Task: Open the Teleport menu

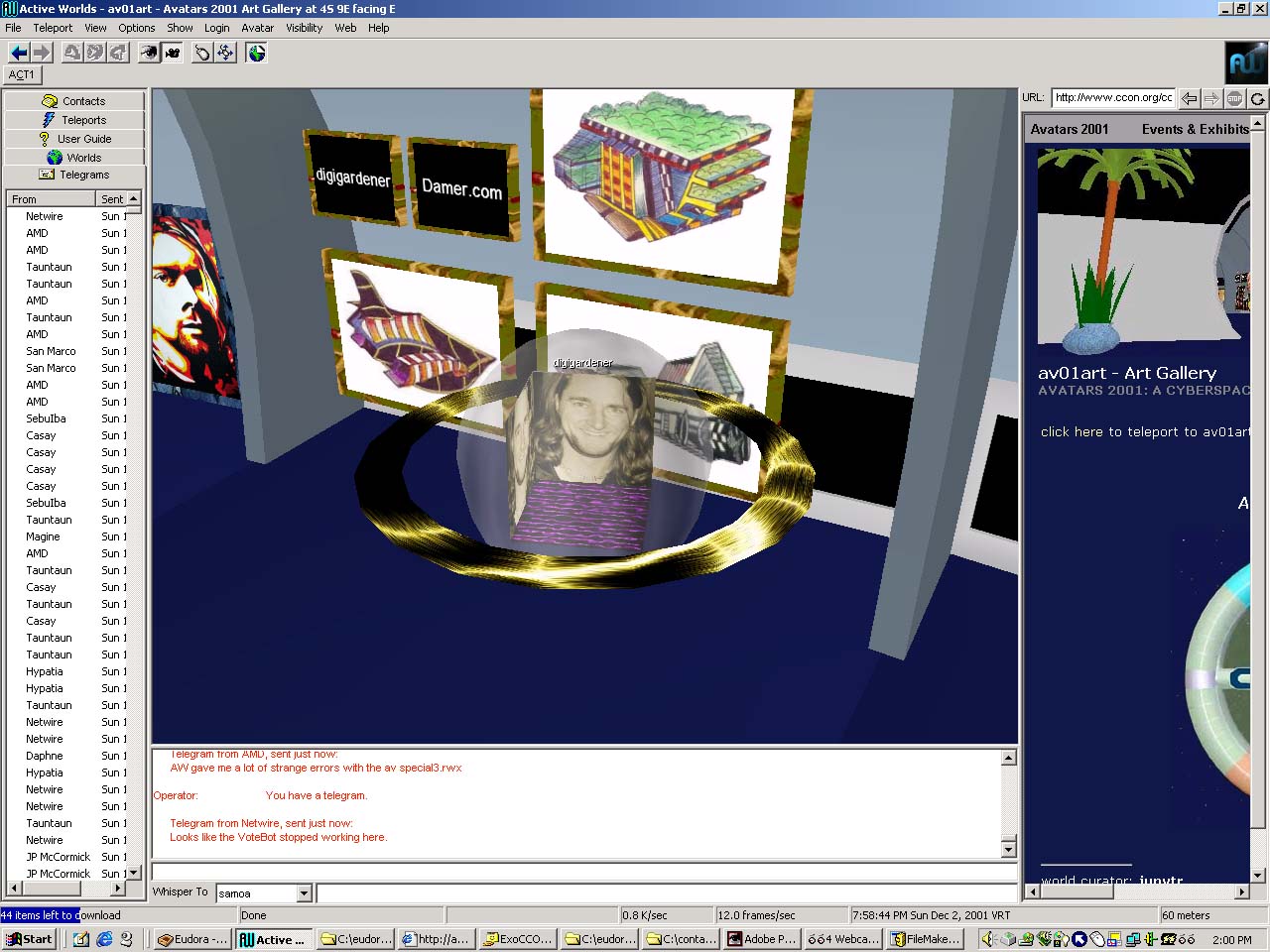Action: (53, 28)
